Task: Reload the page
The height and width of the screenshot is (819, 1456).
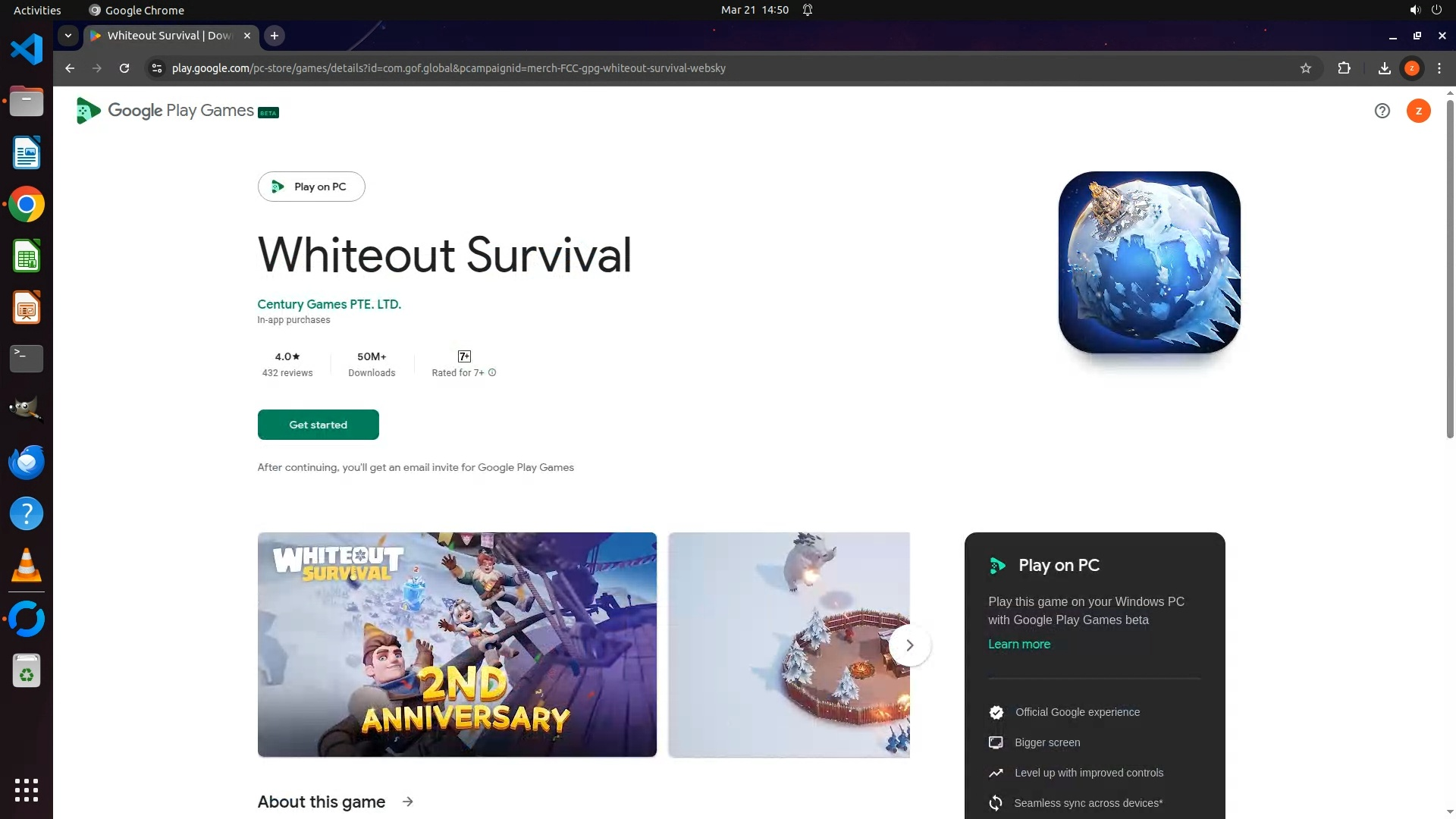Action: [x=124, y=68]
